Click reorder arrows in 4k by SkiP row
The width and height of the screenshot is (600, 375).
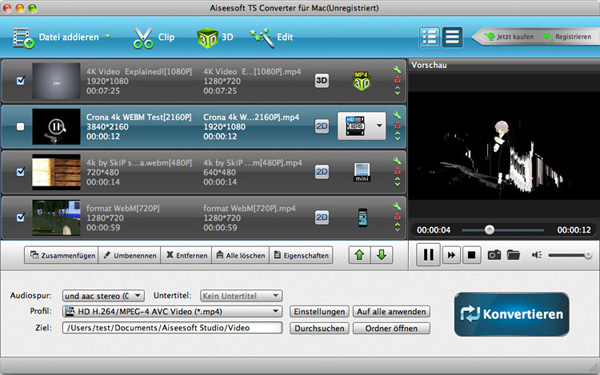397,181
